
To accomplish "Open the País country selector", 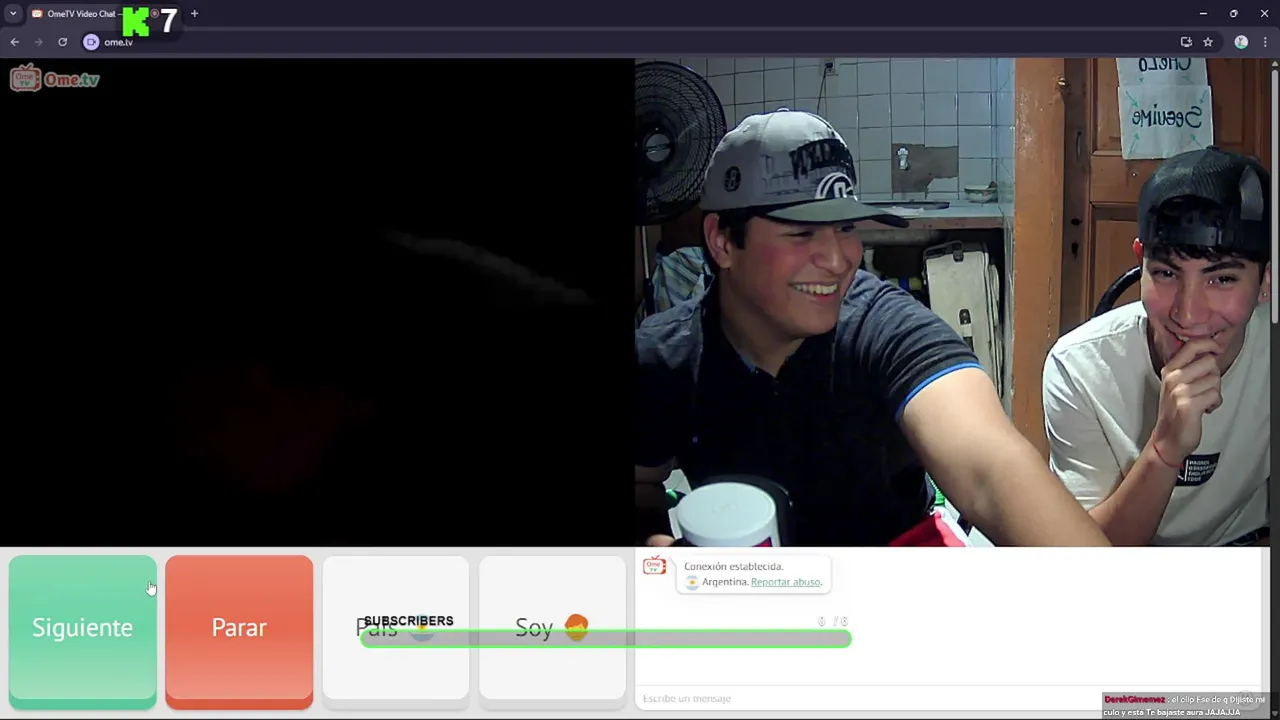I will pos(396,628).
